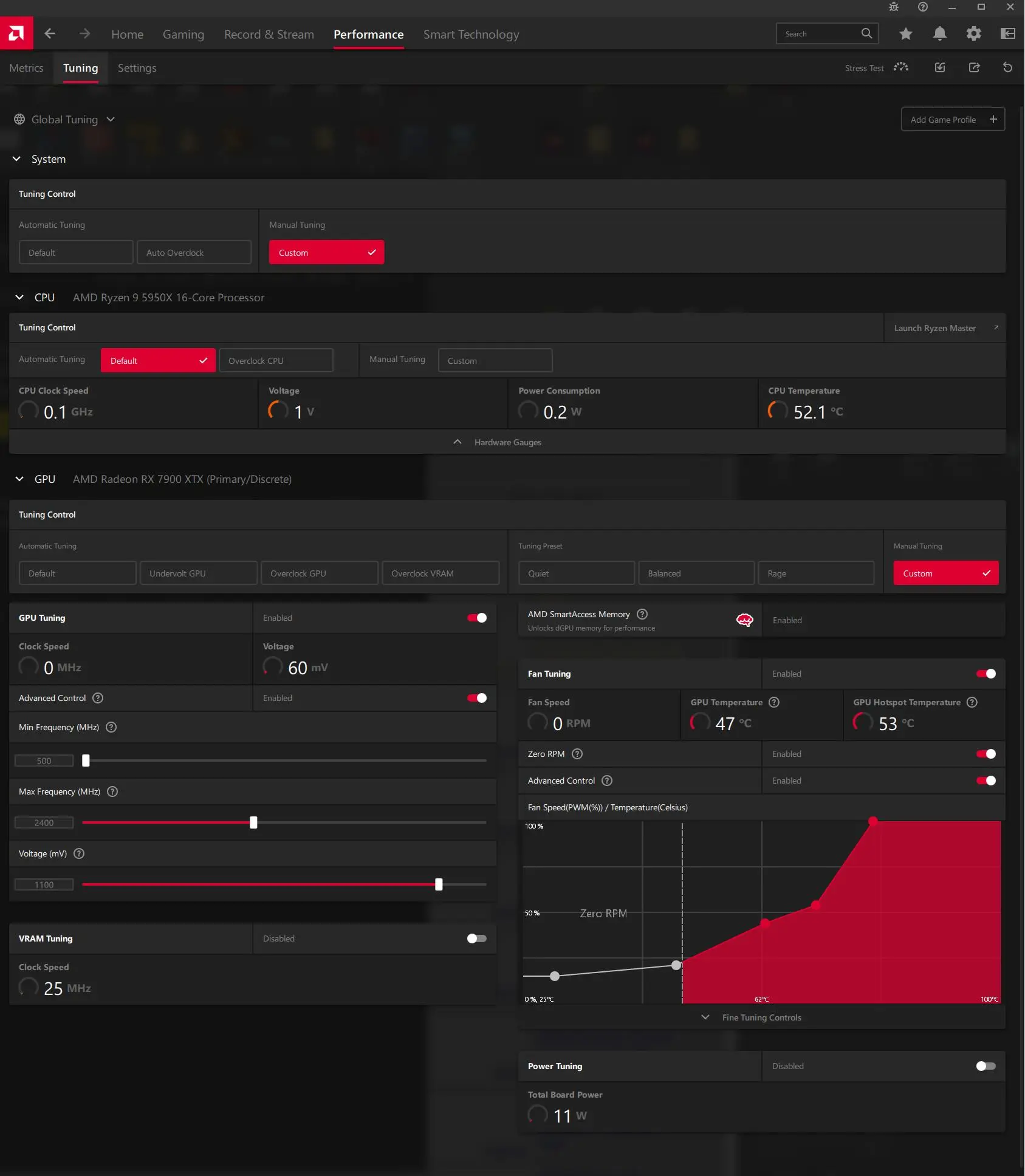Enable the VRAM Tuning toggle
Image resolution: width=1025 pixels, height=1176 pixels.
(477, 938)
